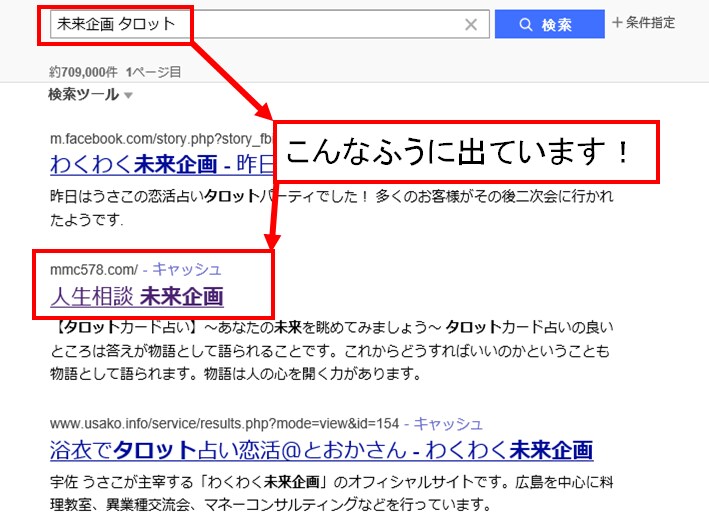Click the www.usako.info/service/results.php URL text

224,424
